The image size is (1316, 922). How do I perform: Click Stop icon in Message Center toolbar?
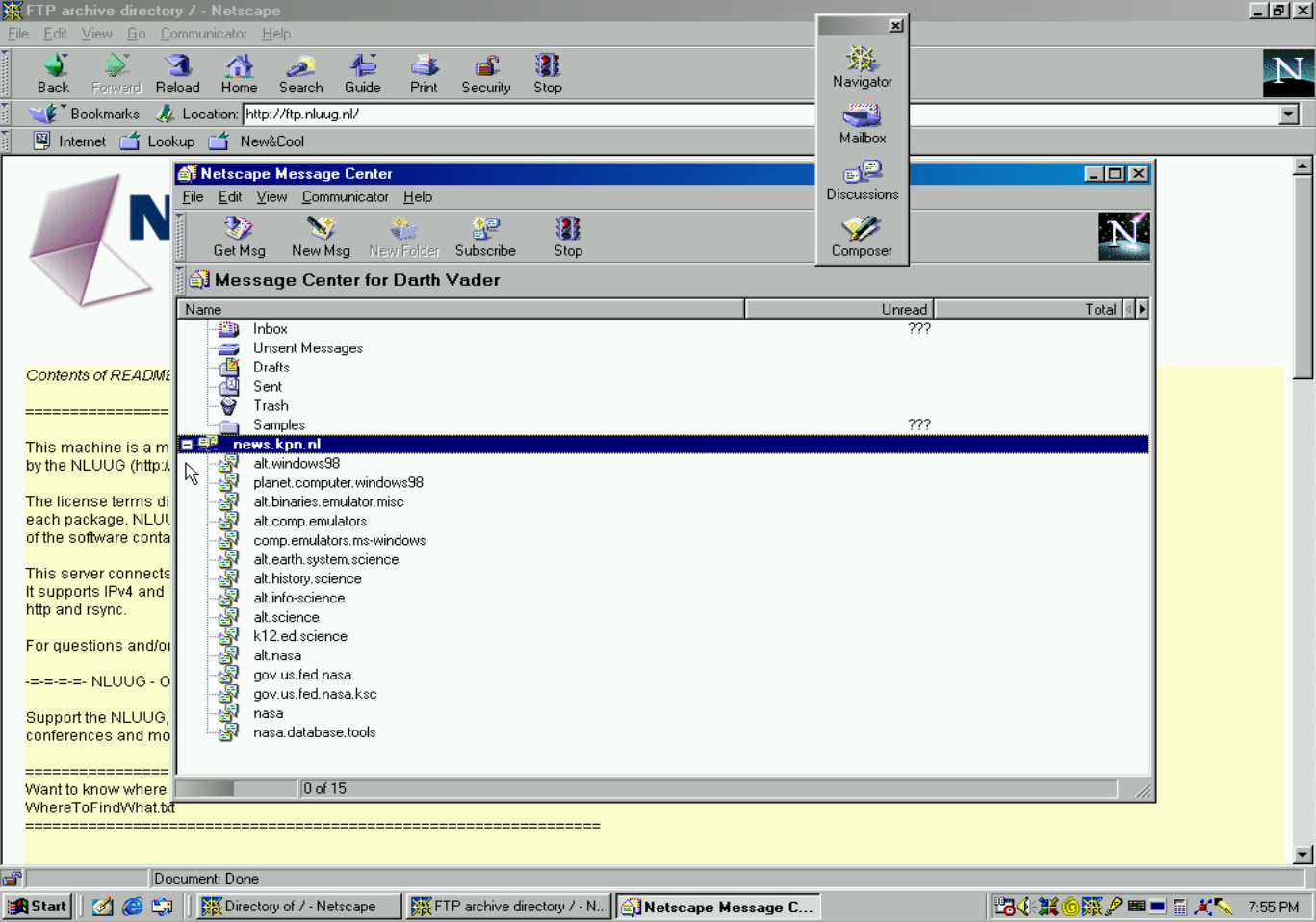pyautogui.click(x=568, y=237)
